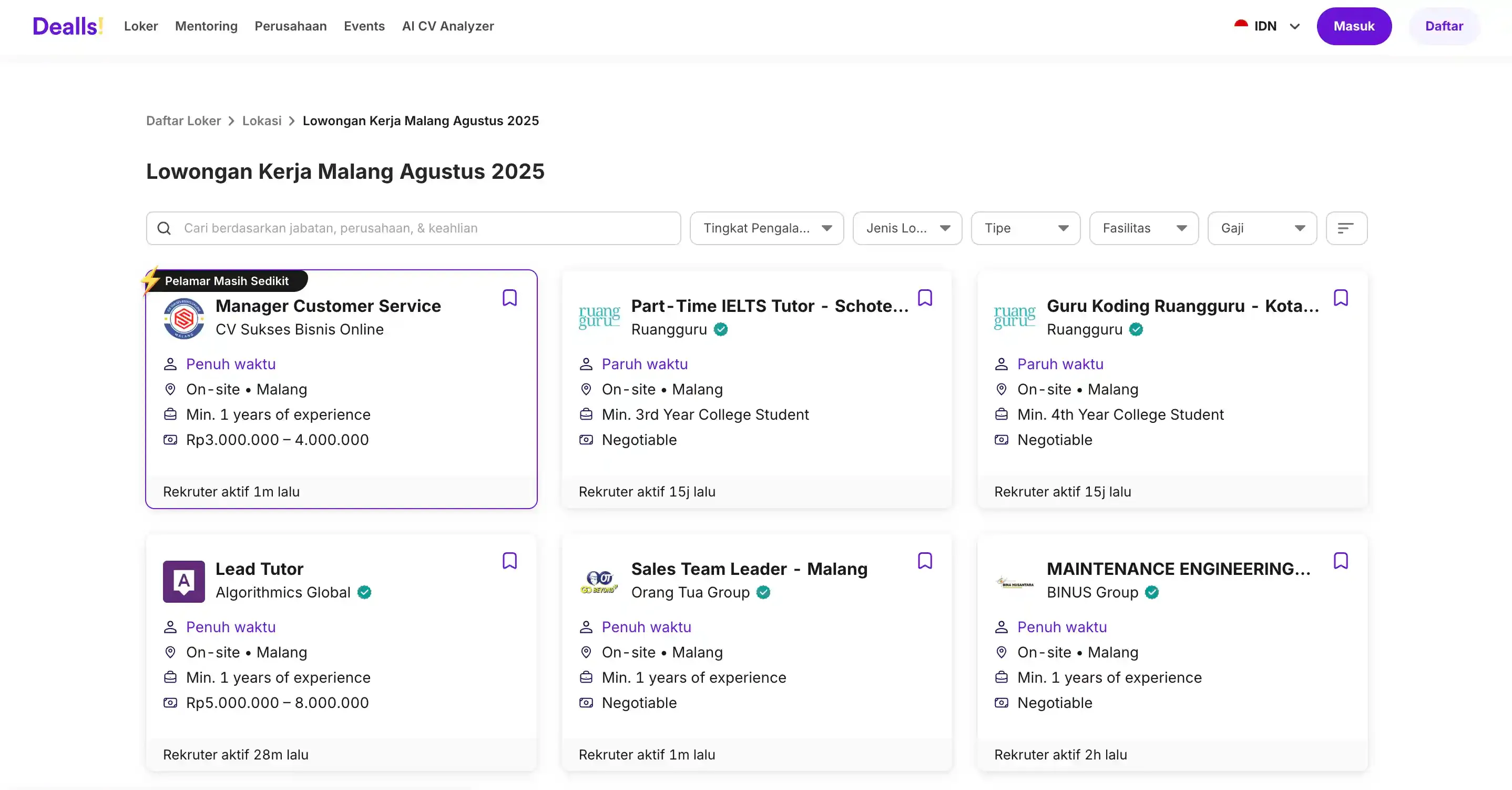1512x790 pixels.
Task: Click the search magnifier icon
Action: [165, 228]
